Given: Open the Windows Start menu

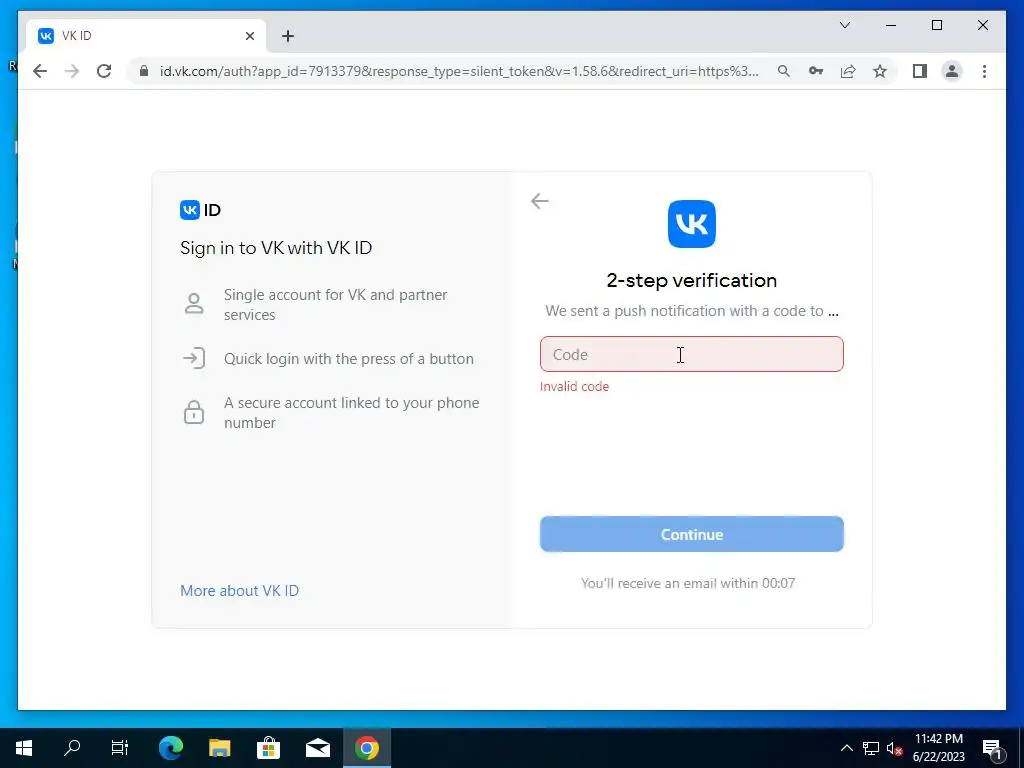Looking at the screenshot, I should pyautogui.click(x=24, y=748).
